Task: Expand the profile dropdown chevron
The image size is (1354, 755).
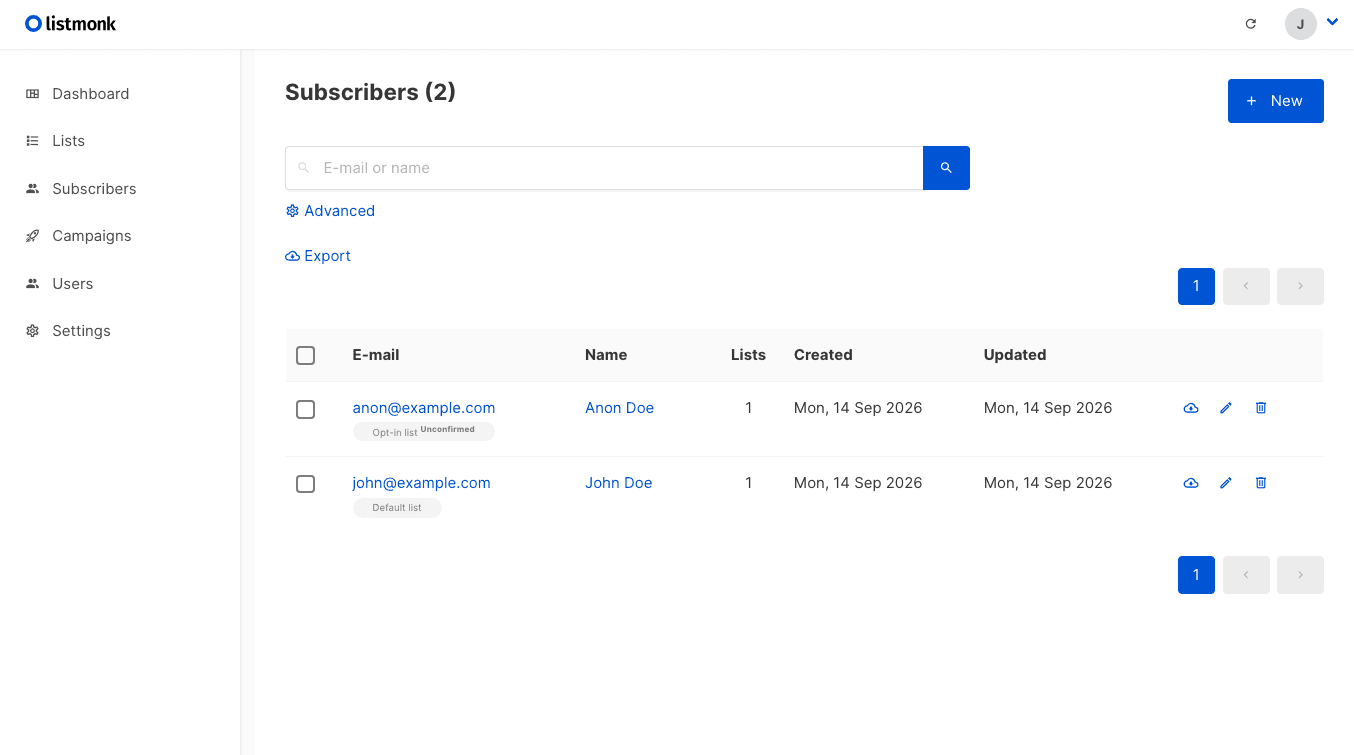Action: pyautogui.click(x=1332, y=21)
